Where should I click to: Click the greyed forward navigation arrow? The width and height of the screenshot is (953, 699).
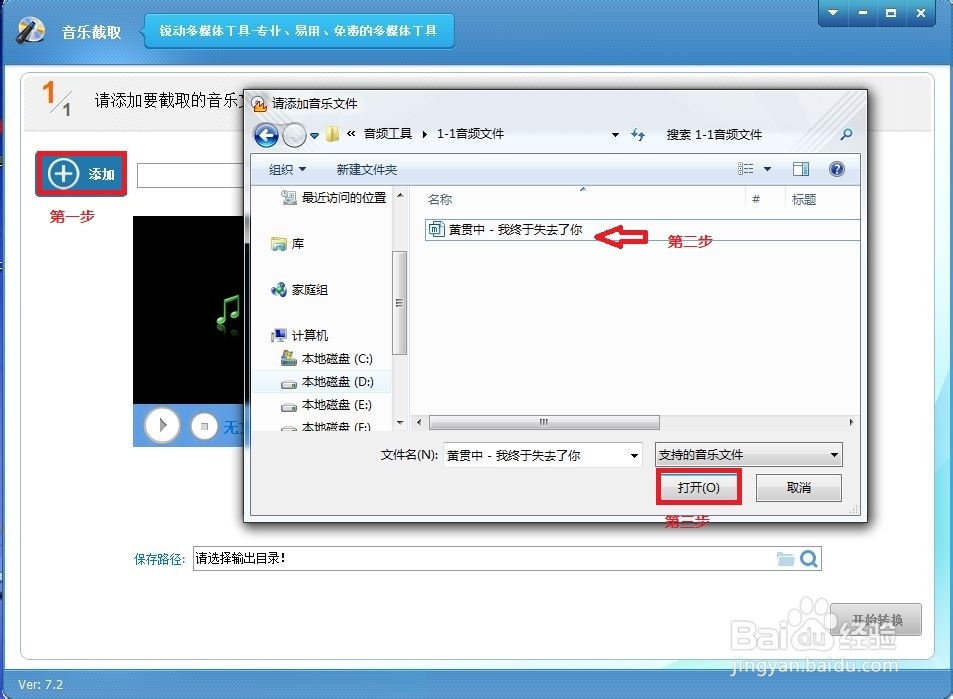(295, 134)
